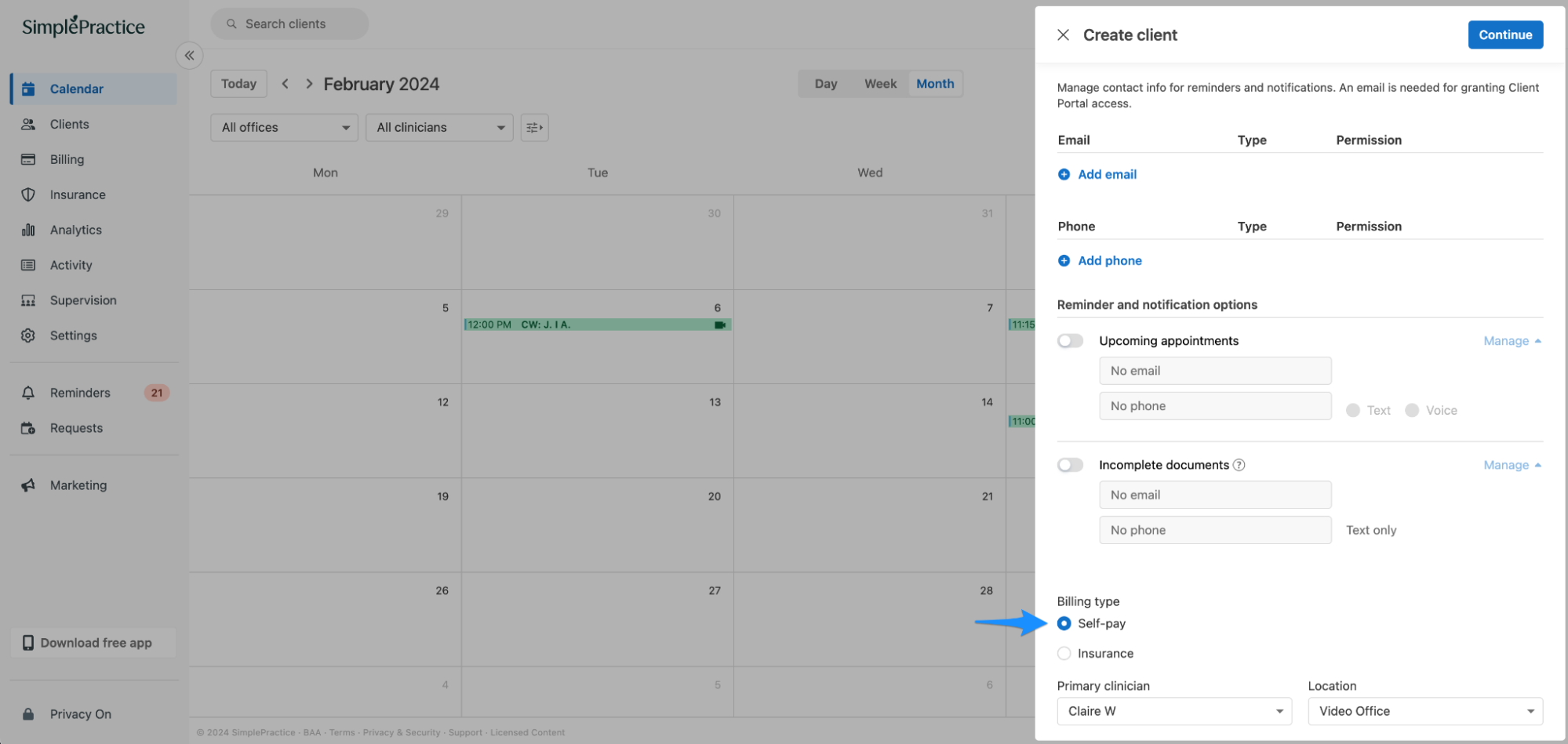Toggle Upcoming appointments reminders
The height and width of the screenshot is (744, 1568).
pos(1070,340)
